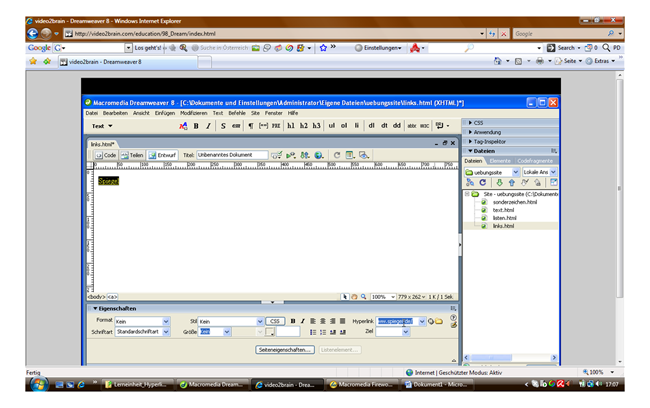650x408 pixels.
Task: Switch to Code view
Action: [x=105, y=155]
